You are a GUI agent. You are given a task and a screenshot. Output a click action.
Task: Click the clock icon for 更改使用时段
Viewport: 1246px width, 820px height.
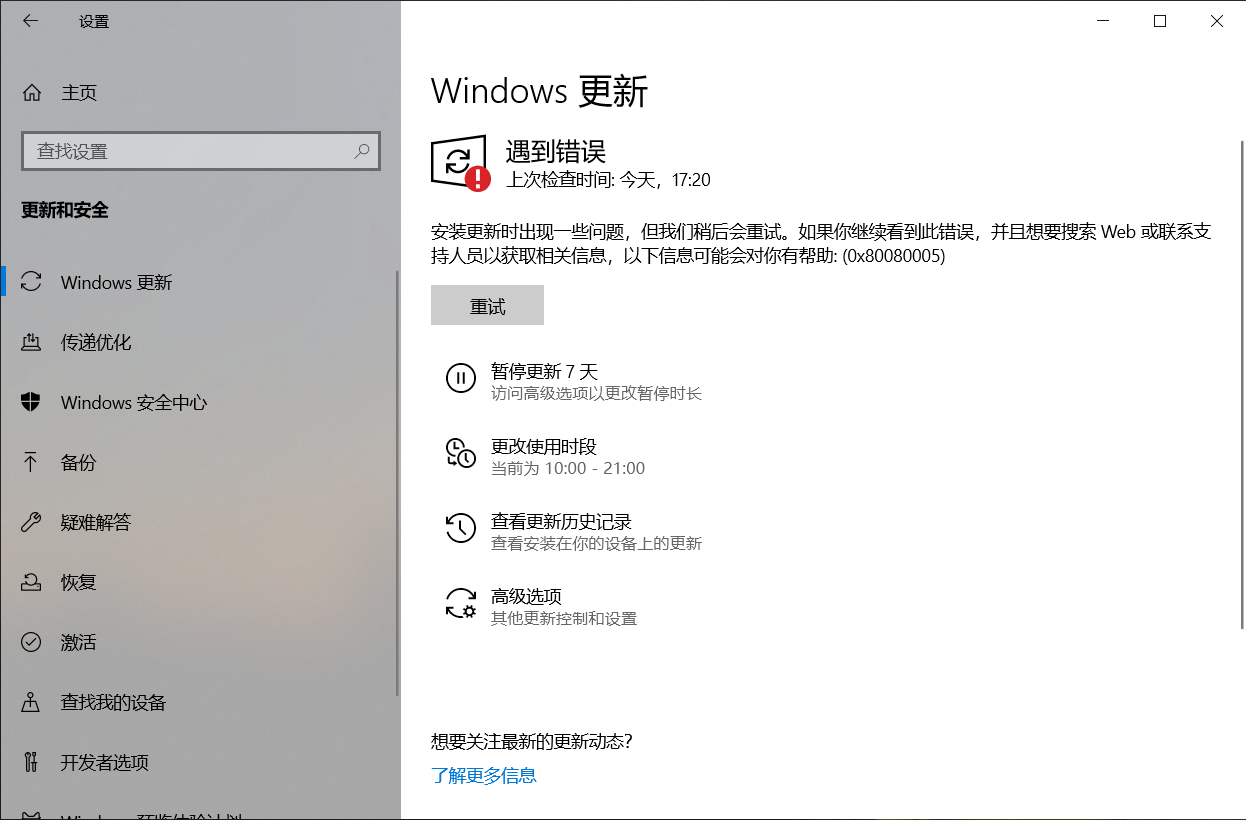tap(460, 453)
